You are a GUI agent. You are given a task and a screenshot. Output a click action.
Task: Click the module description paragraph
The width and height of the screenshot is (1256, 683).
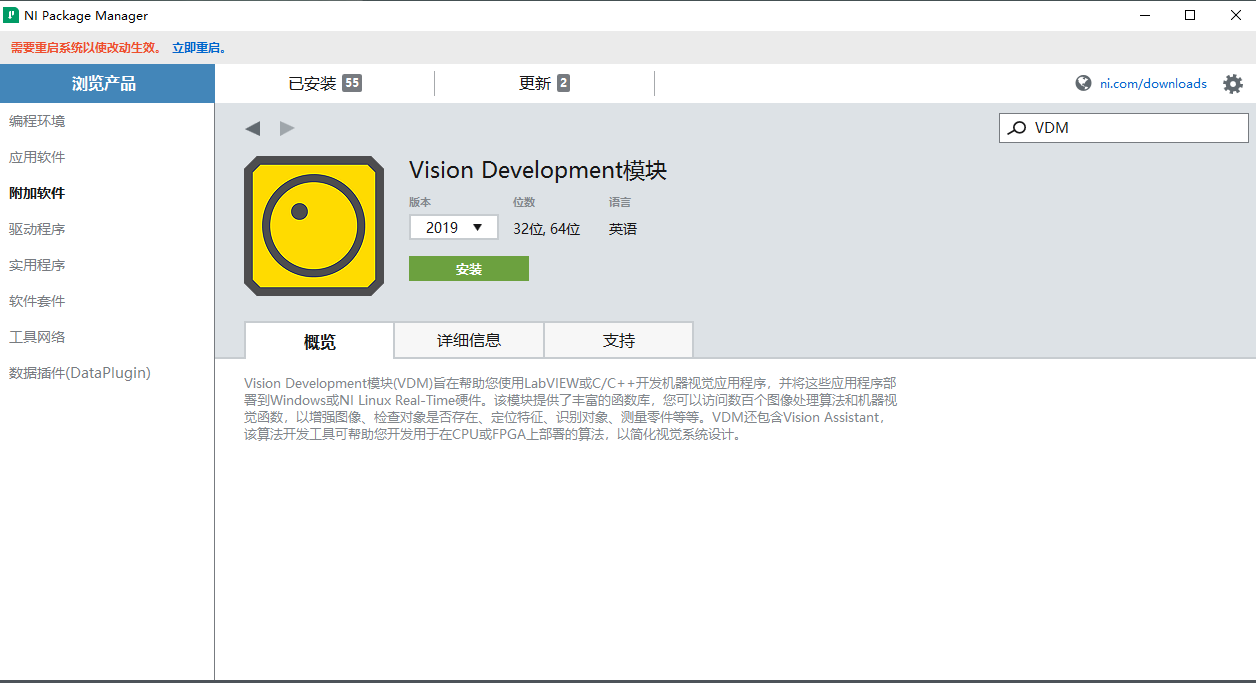click(x=571, y=409)
